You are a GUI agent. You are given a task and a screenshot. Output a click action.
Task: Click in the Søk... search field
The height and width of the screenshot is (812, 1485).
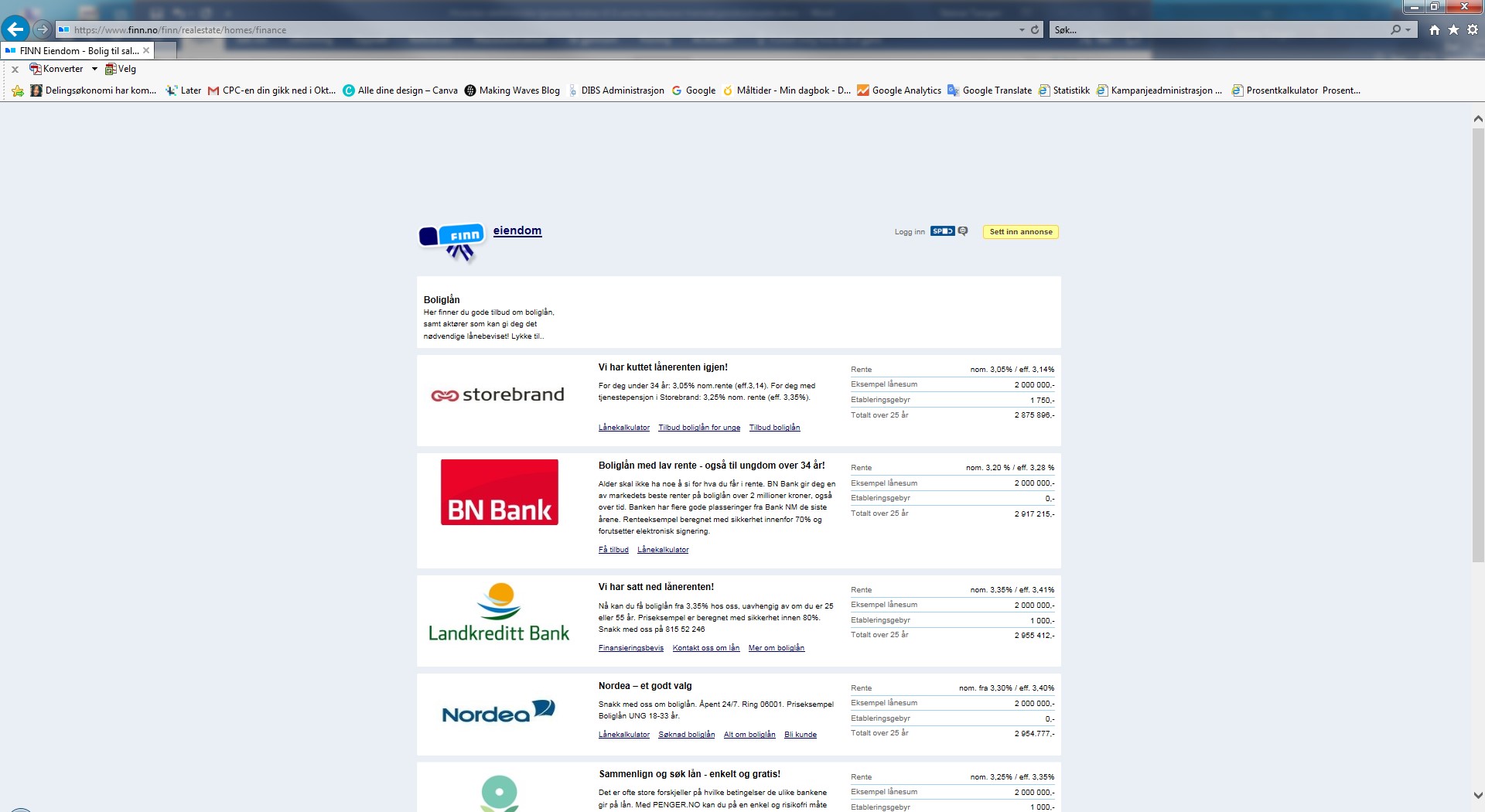pos(1218,29)
